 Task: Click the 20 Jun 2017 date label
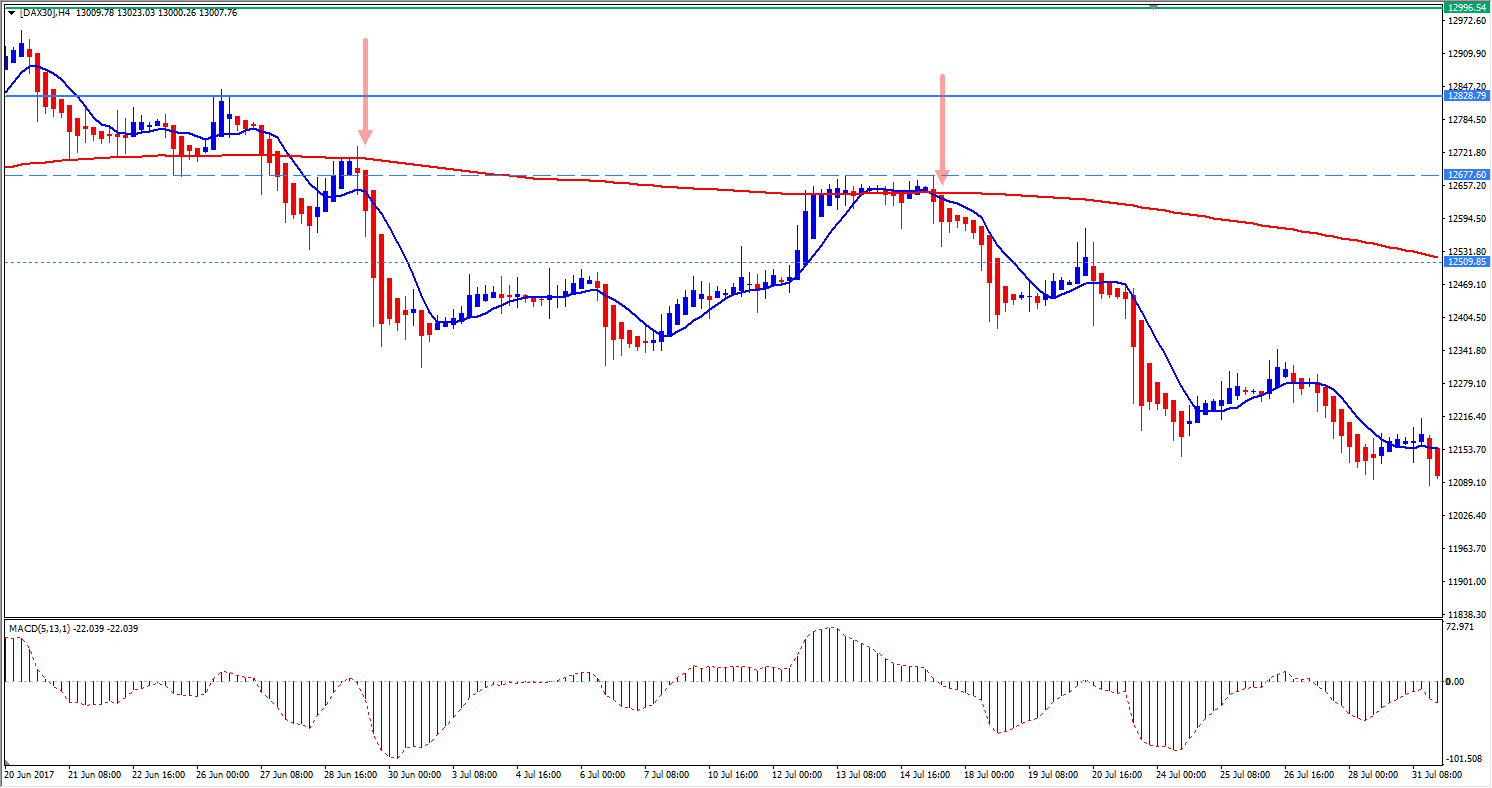point(27,774)
